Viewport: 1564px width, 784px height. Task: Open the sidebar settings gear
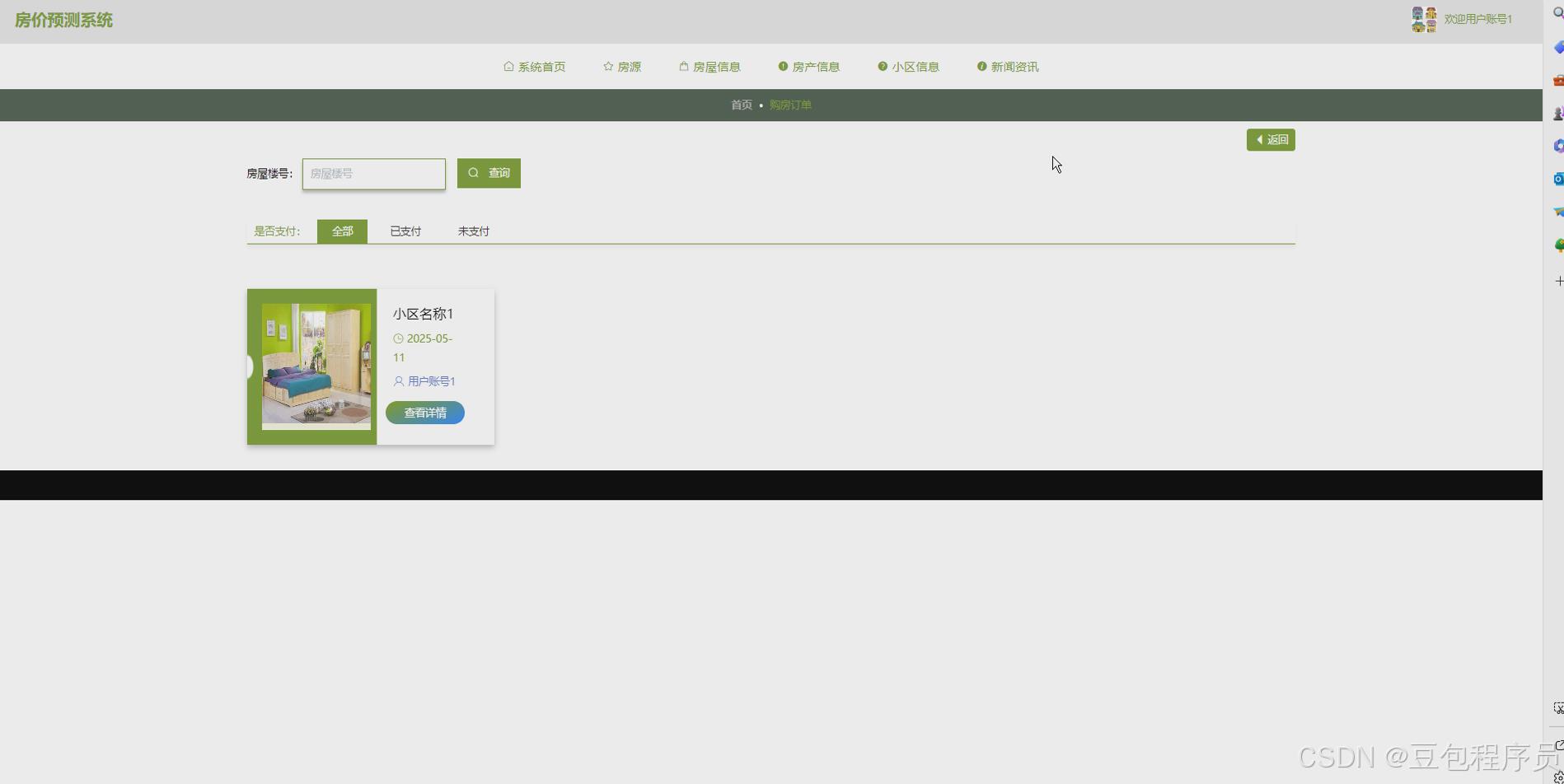pos(1559,777)
